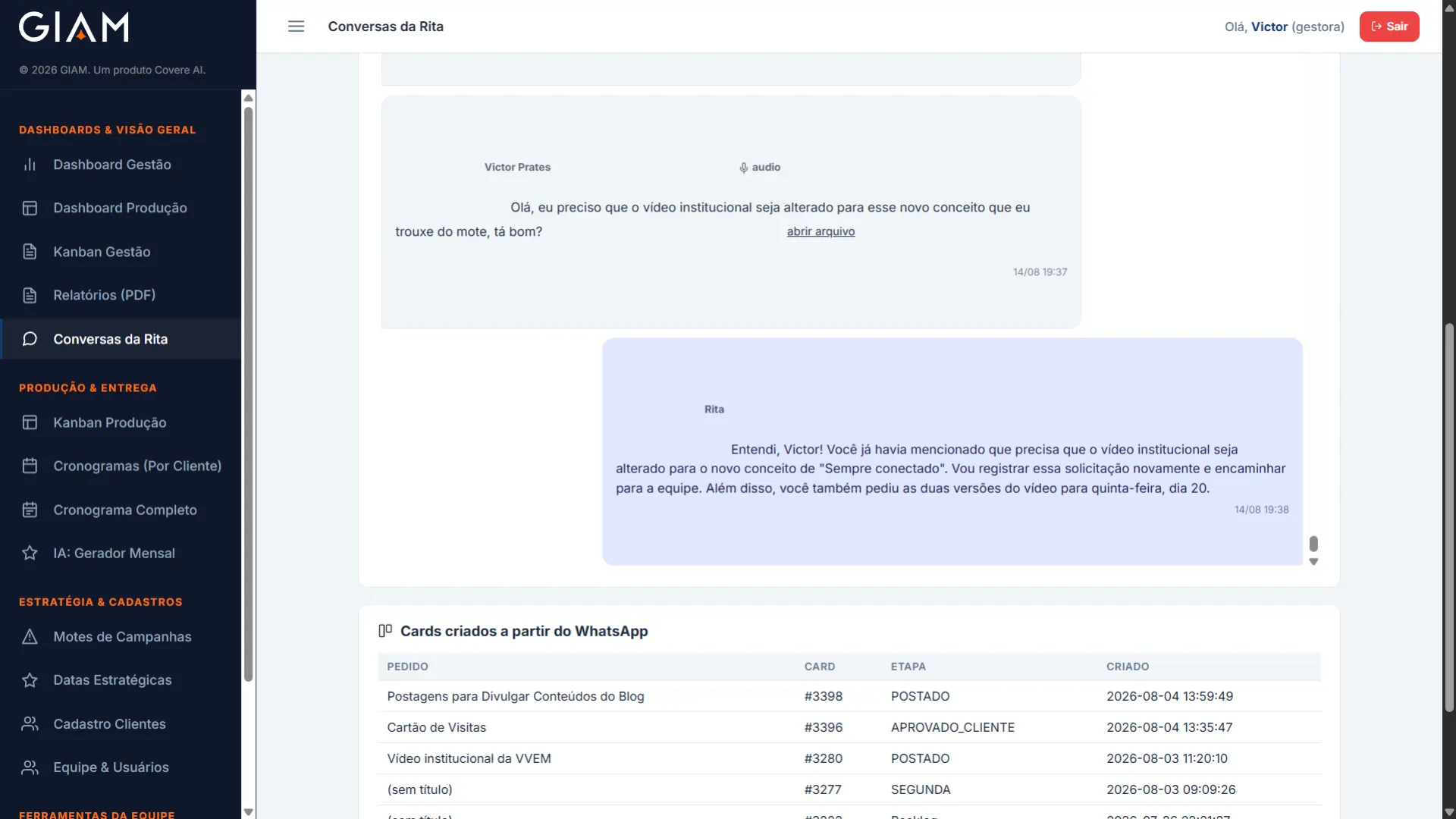Click the Victor username in header
This screenshot has width=1456, height=819.
click(x=1269, y=27)
